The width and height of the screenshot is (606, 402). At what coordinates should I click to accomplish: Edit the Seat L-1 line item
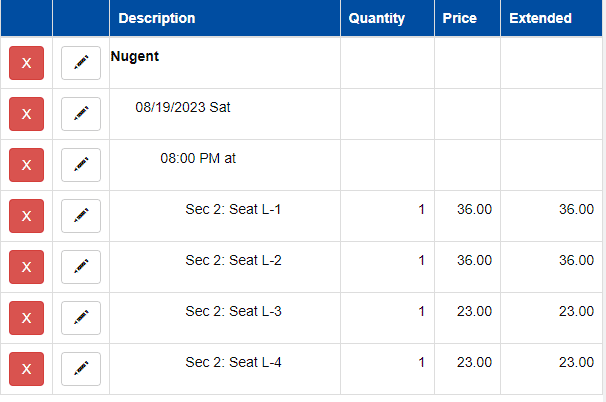[81, 216]
